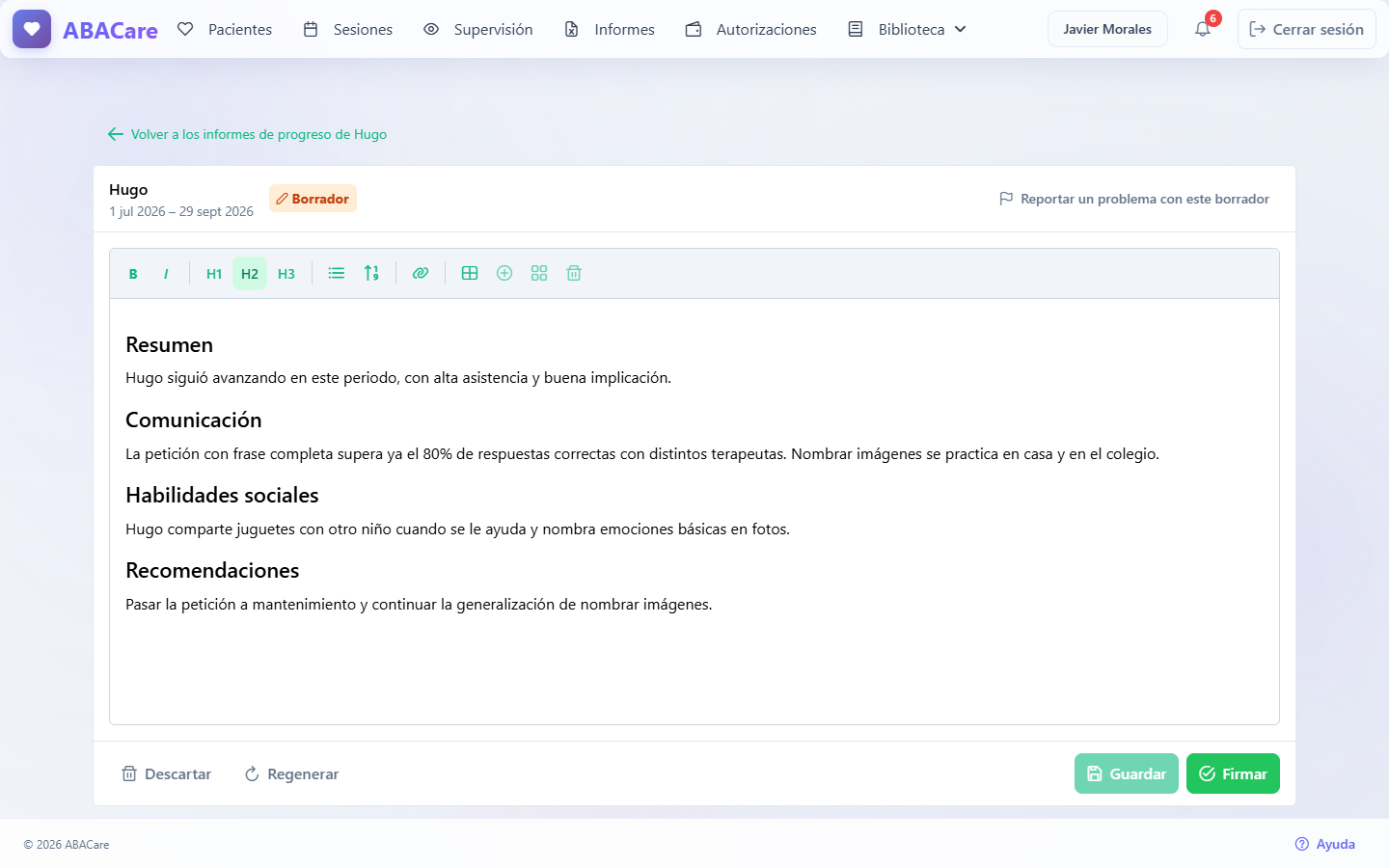Toggle numbered list formatting
Image resolution: width=1389 pixels, height=868 pixels.
click(371, 274)
